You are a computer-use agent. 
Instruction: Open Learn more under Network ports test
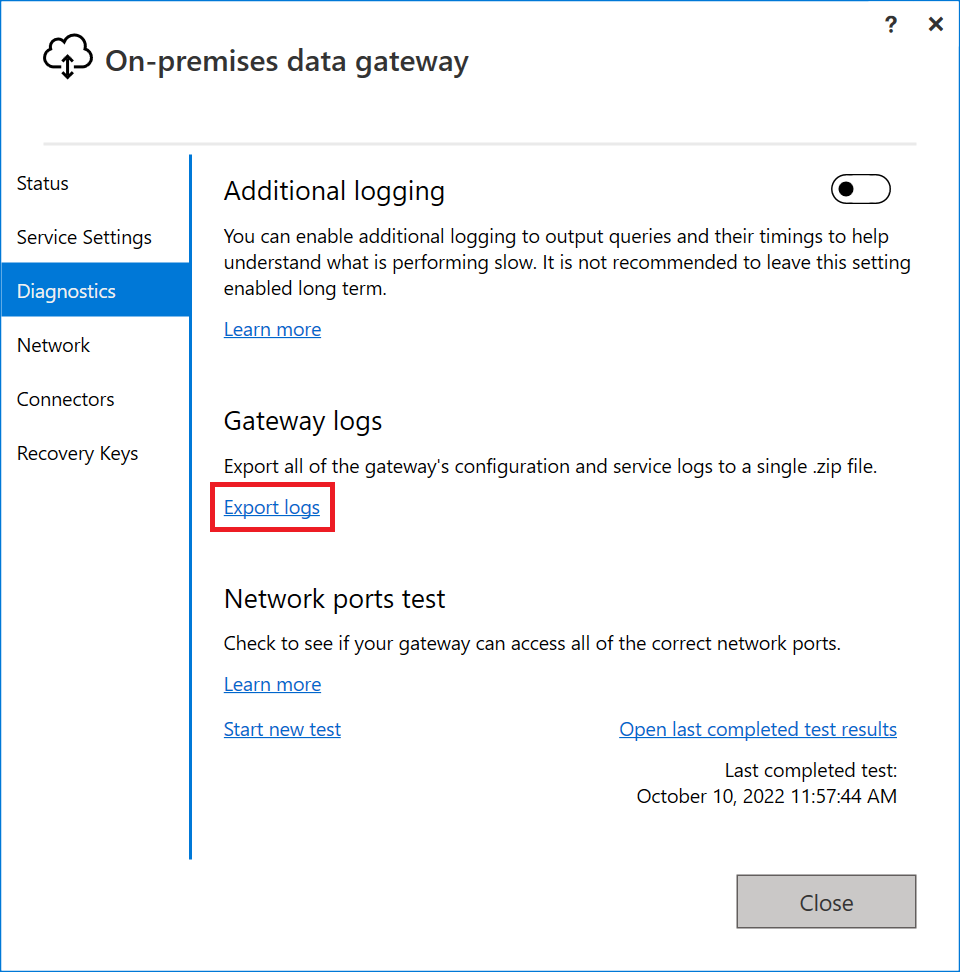pos(272,684)
